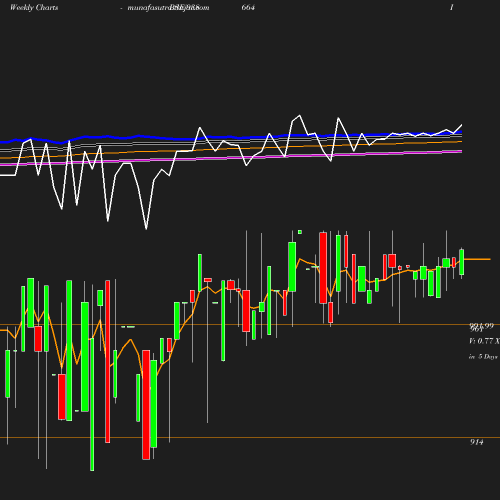Select the "664" value in the header
500x500 pixels.
(x=248, y=7)
